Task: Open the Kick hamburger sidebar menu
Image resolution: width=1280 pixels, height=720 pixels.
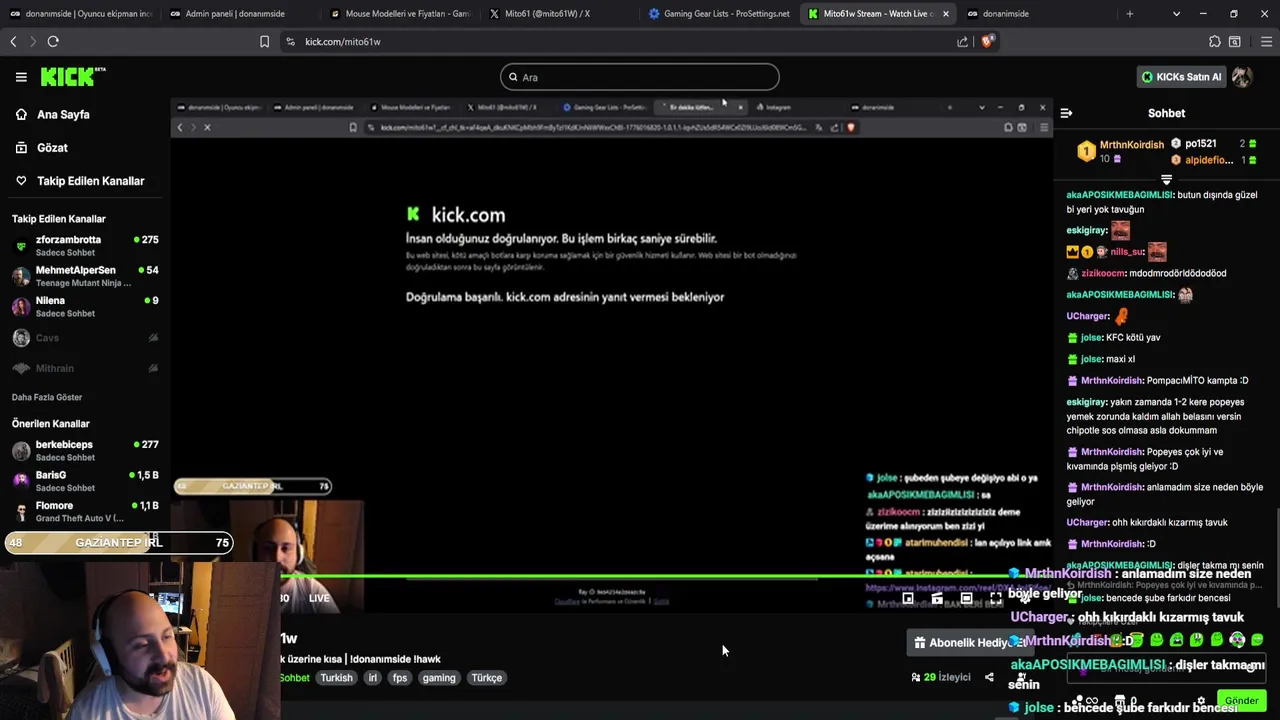Action: pos(21,77)
